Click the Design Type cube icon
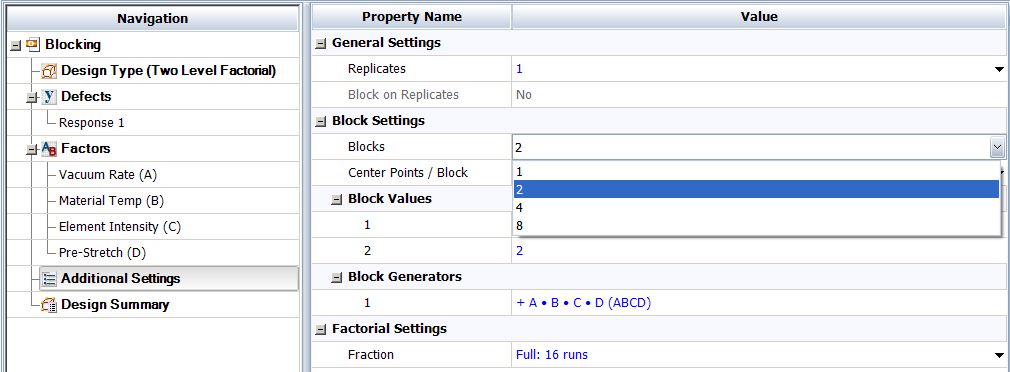Image resolution: width=1010 pixels, height=372 pixels. 49,71
